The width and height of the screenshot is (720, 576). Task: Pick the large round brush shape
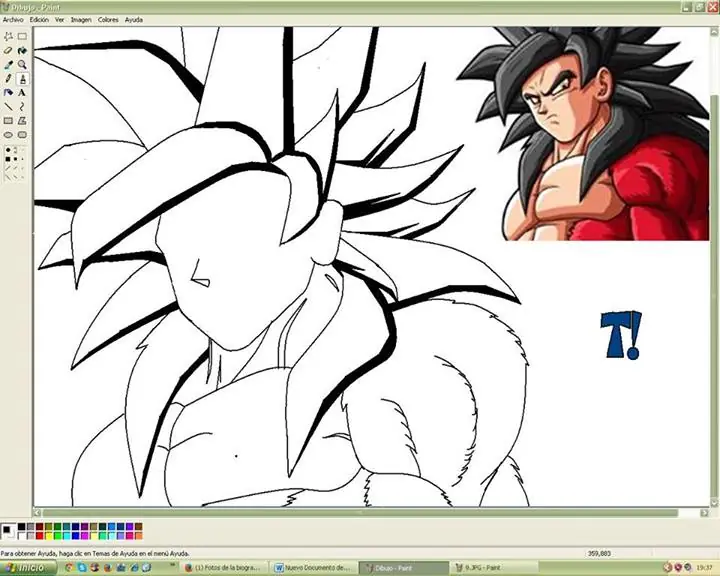tap(8, 150)
